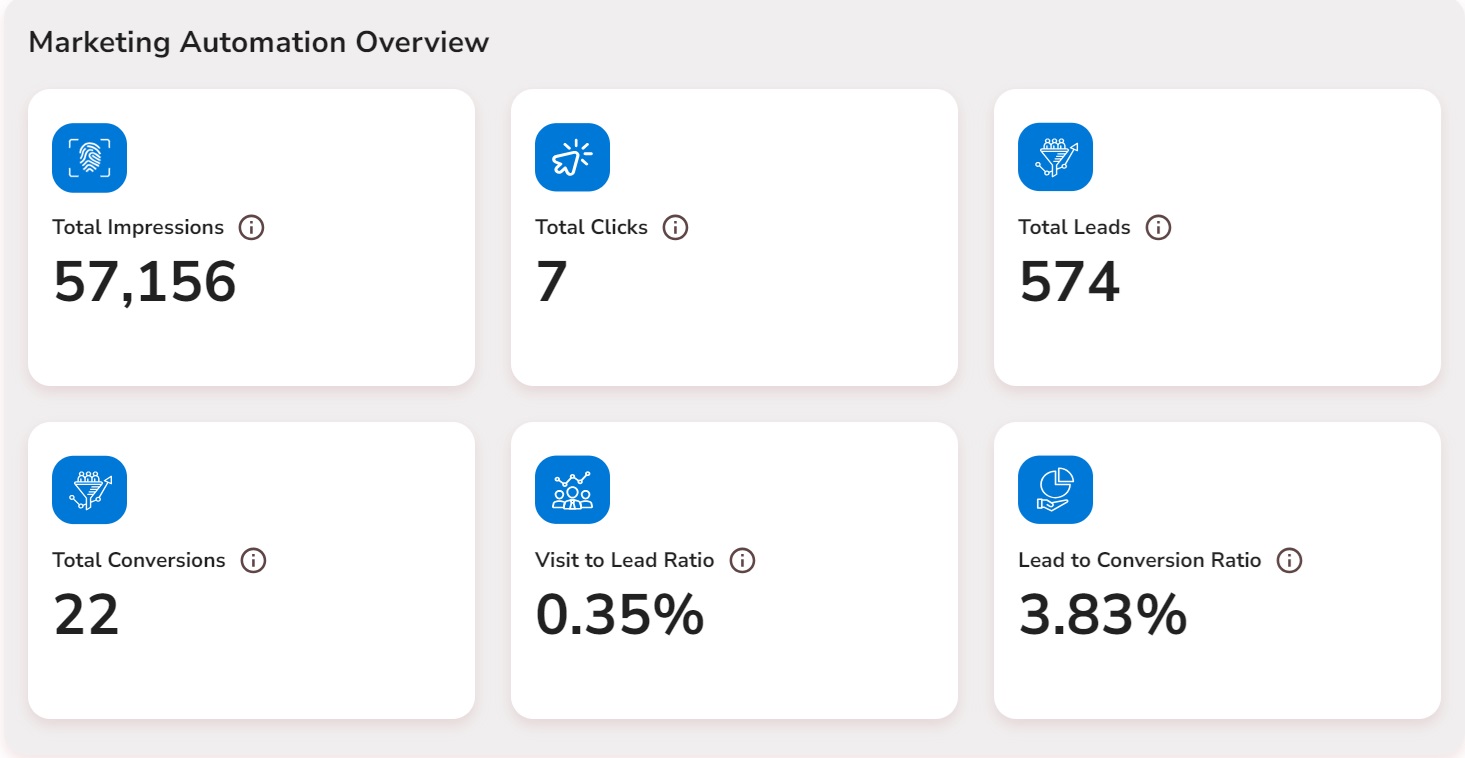Click the funnel icon on Total Leads card
The height and width of the screenshot is (758, 1465).
point(1055,157)
